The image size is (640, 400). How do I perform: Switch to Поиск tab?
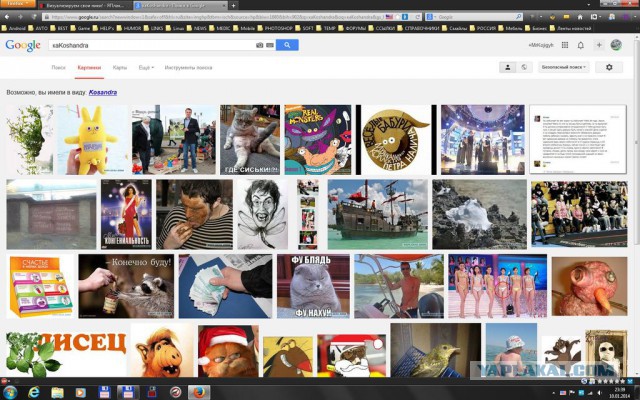(x=58, y=67)
